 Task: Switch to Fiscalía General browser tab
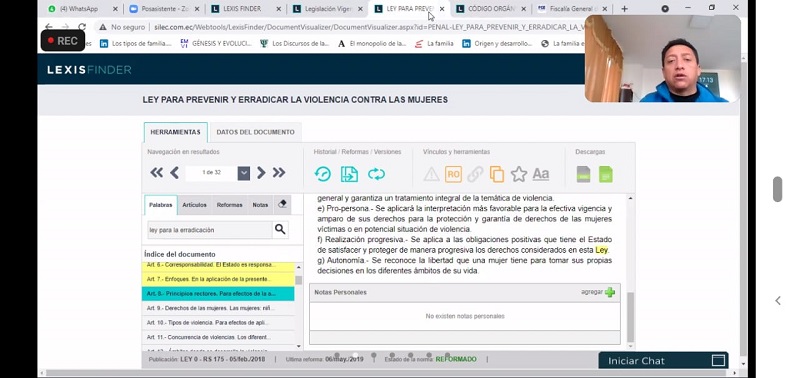[x=572, y=9]
